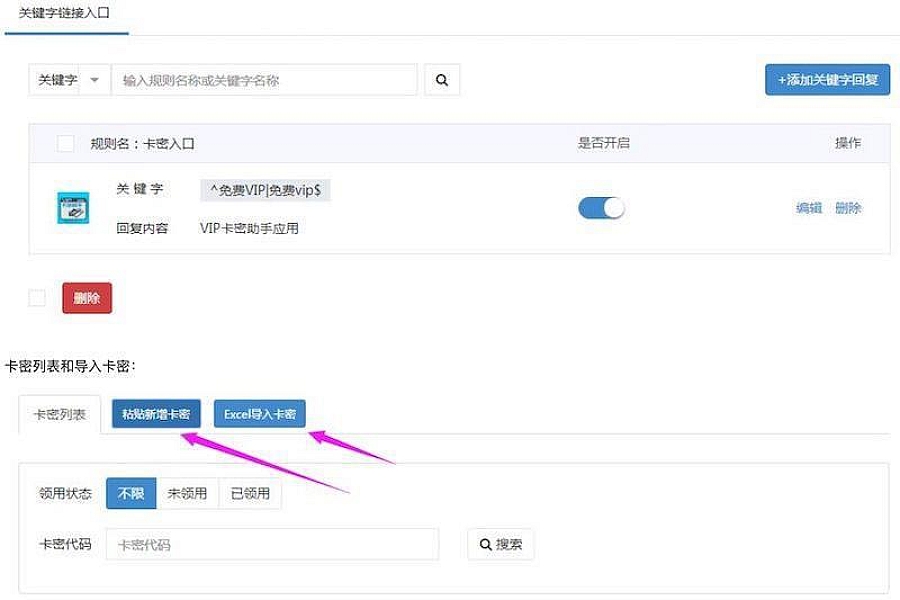The image size is (900, 600).
Task: Click +添加关键字回复 button
Action: 827,80
